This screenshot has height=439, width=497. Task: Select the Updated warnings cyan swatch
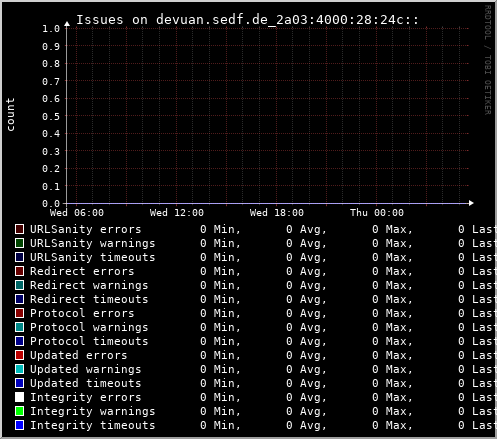tap(20, 369)
